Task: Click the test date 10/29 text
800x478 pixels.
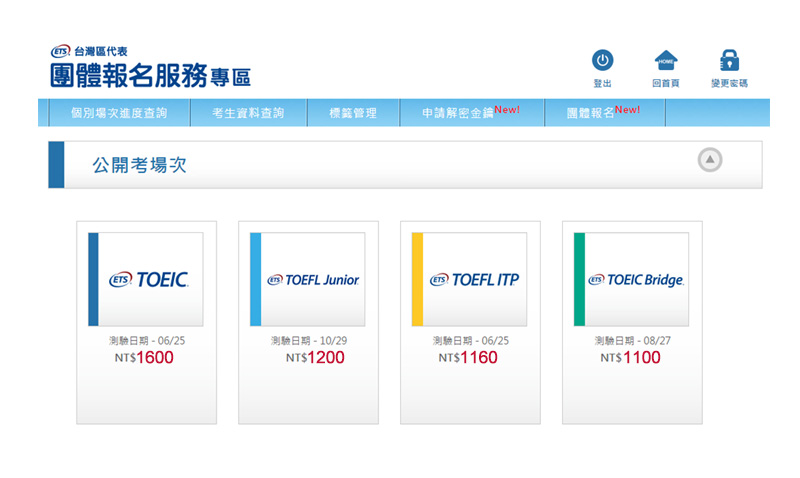Action: (309, 341)
